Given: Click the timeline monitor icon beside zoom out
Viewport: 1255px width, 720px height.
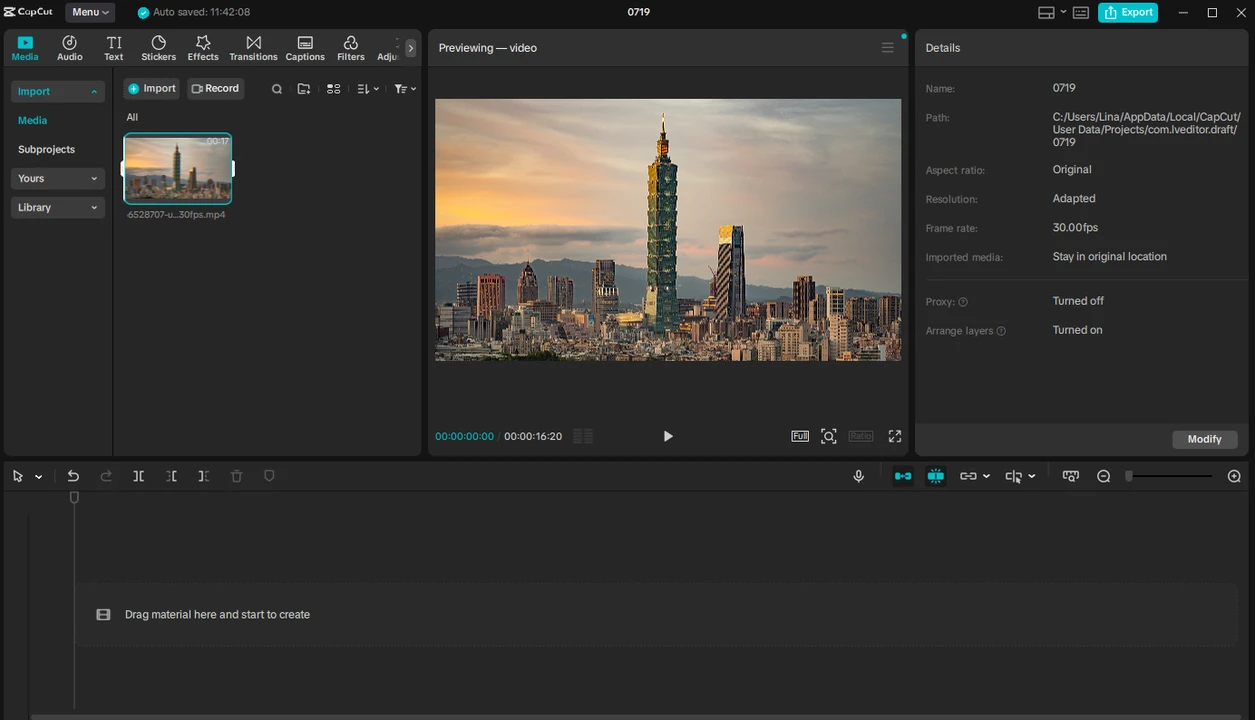Looking at the screenshot, I should click(x=1071, y=476).
